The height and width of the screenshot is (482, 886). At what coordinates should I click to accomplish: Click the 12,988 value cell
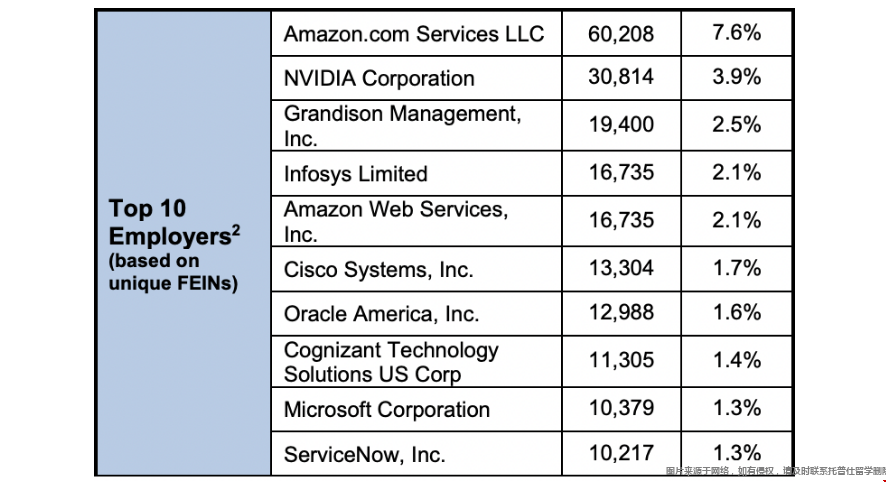click(x=621, y=314)
